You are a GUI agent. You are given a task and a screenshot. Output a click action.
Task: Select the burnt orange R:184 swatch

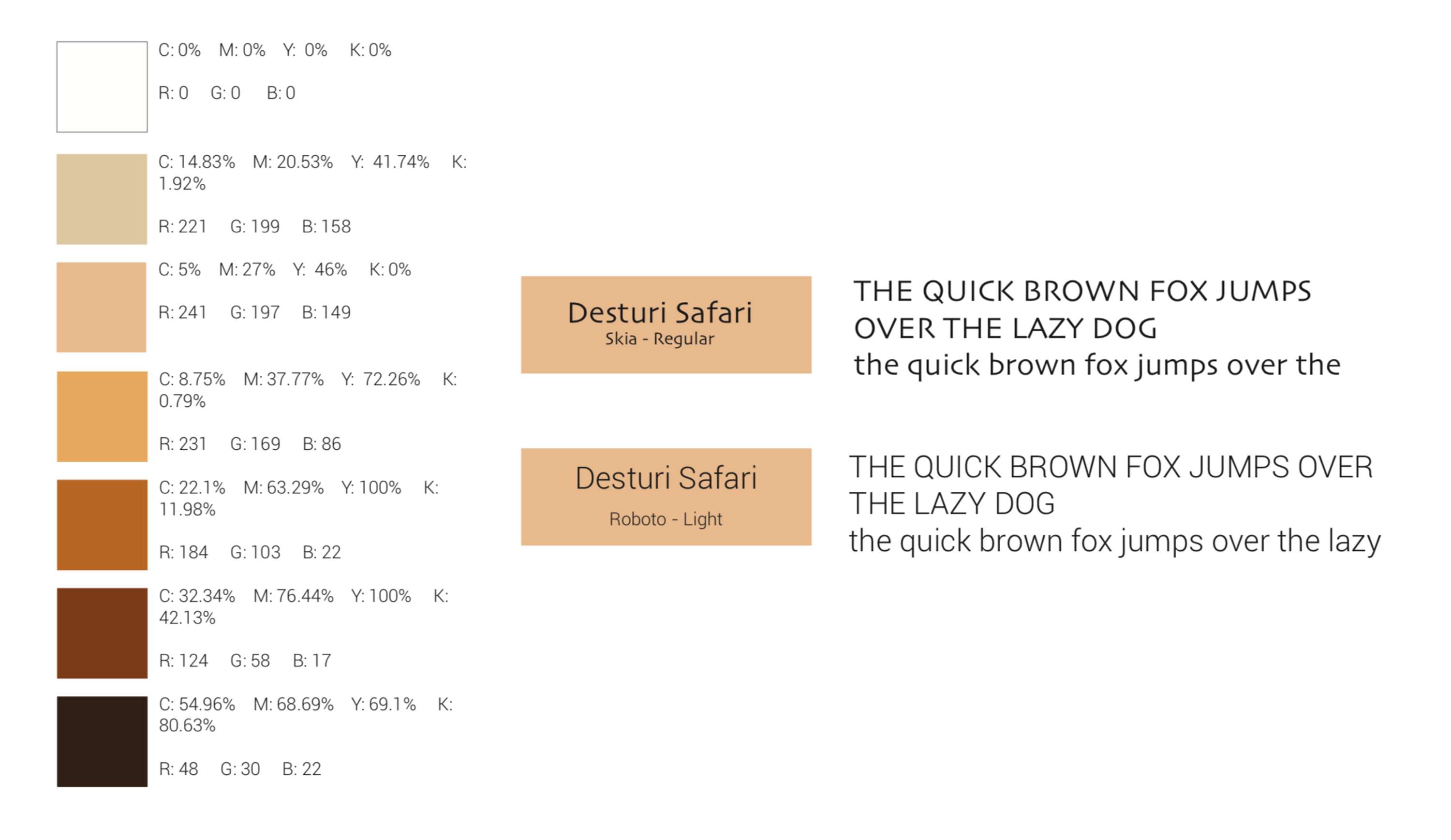(x=102, y=525)
